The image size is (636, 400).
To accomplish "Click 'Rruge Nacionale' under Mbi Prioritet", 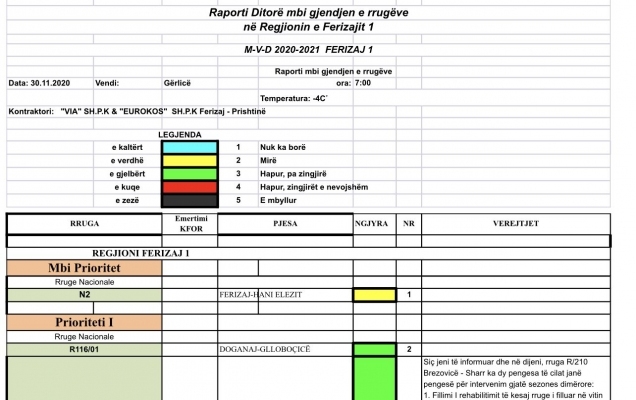I will click(x=84, y=282).
